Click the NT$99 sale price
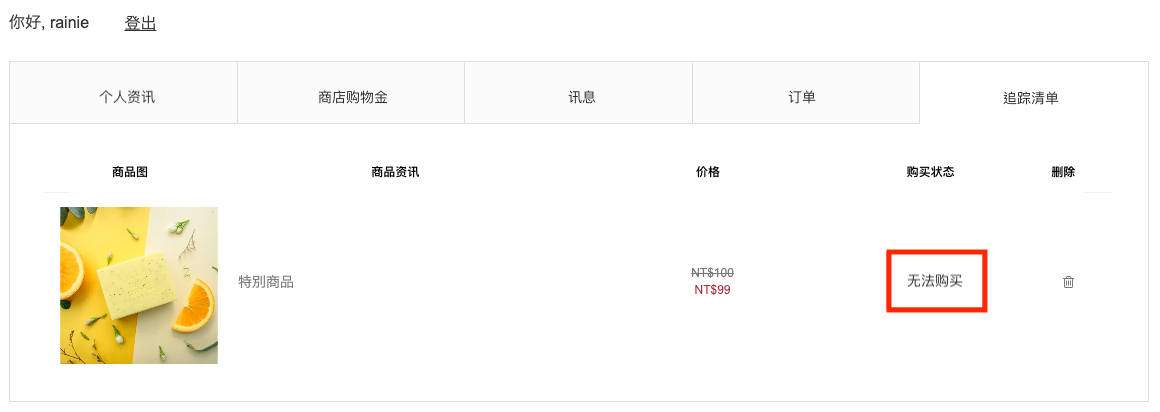Screen dimensions: 1160x412 (x=712, y=290)
